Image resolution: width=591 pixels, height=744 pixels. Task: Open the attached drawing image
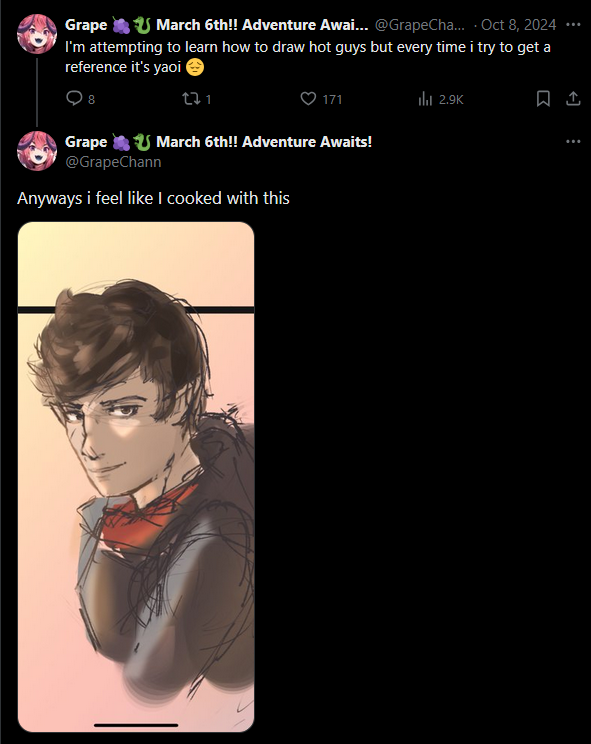coord(136,477)
